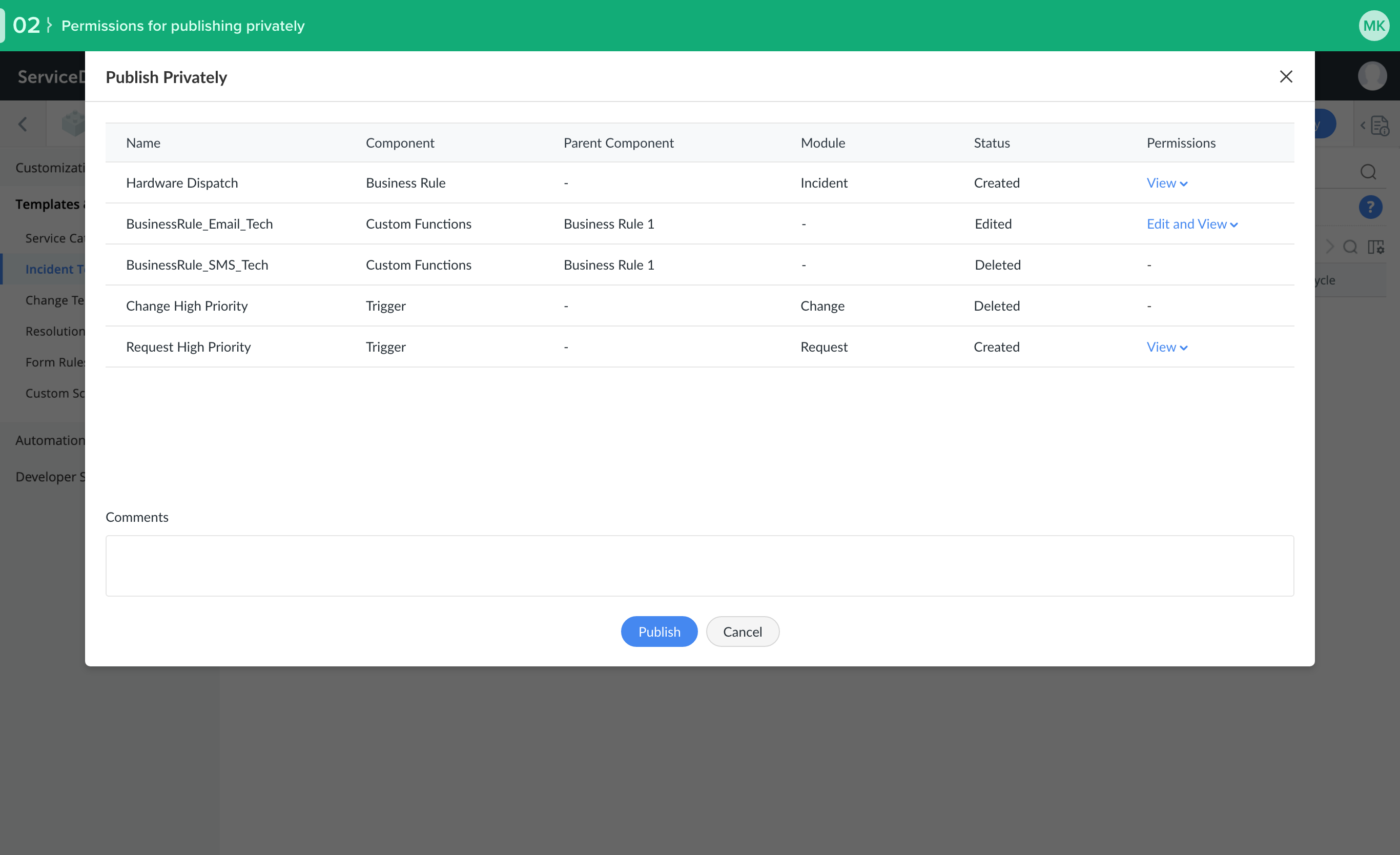
Task: Click inside the Comments text box
Action: (x=700, y=565)
